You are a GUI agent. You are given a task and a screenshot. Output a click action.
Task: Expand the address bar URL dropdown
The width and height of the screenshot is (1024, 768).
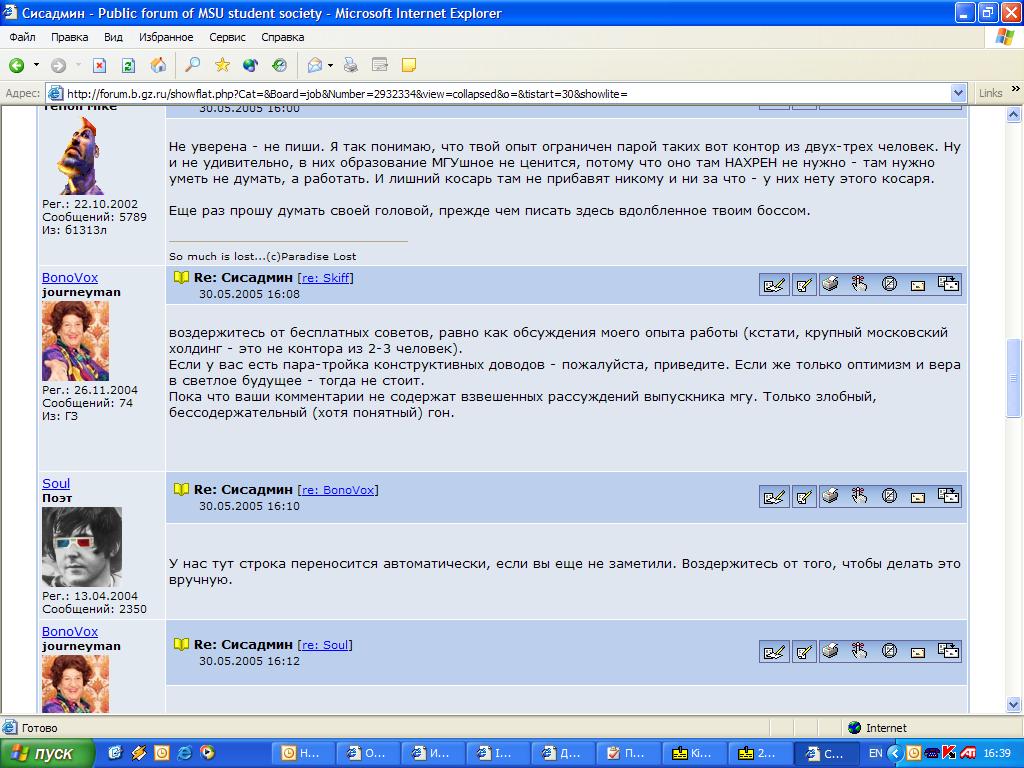click(958, 93)
